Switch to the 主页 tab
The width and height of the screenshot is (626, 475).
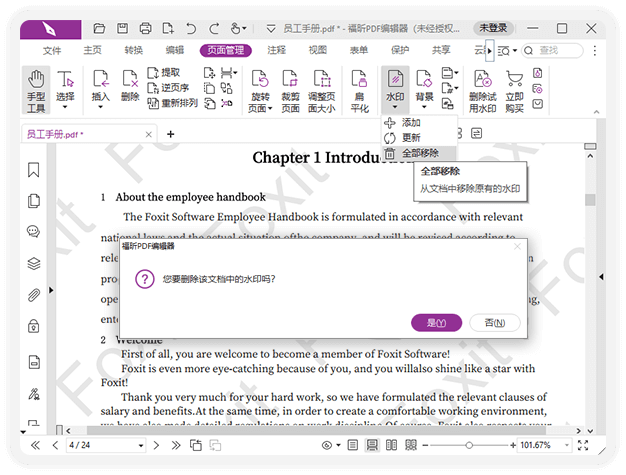coord(93,50)
